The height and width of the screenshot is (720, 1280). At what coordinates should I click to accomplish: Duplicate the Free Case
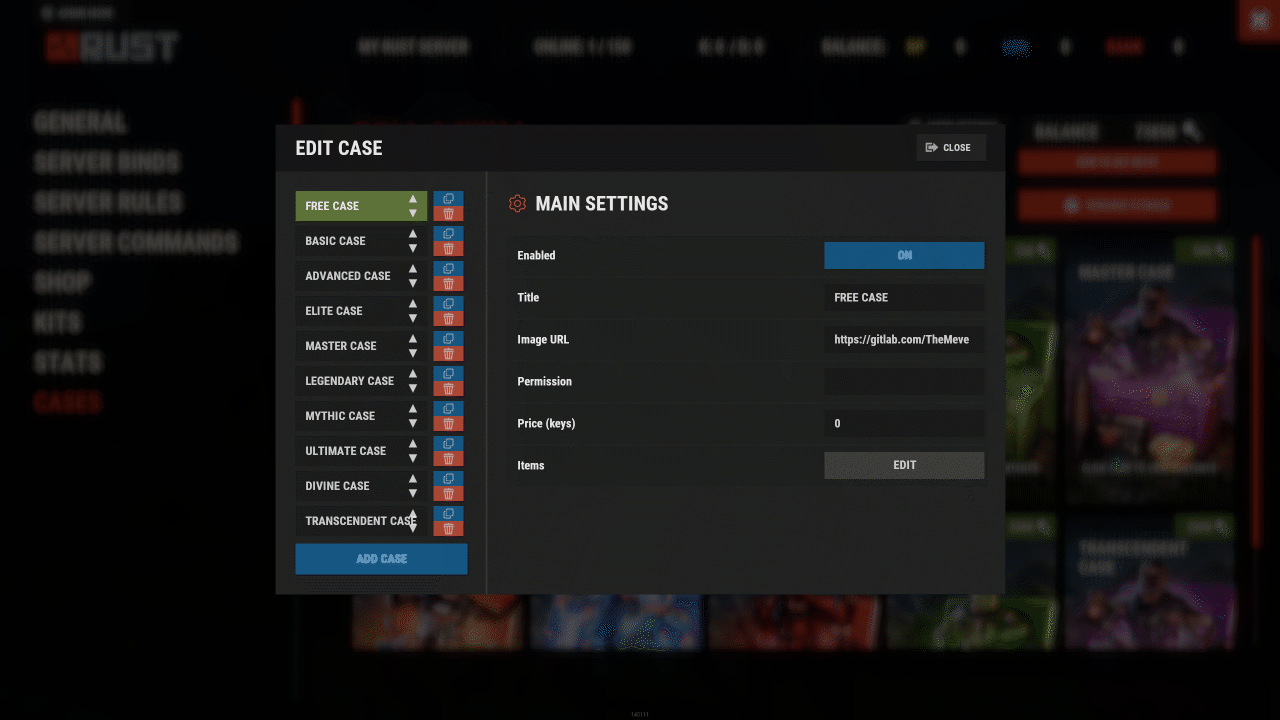tap(448, 199)
